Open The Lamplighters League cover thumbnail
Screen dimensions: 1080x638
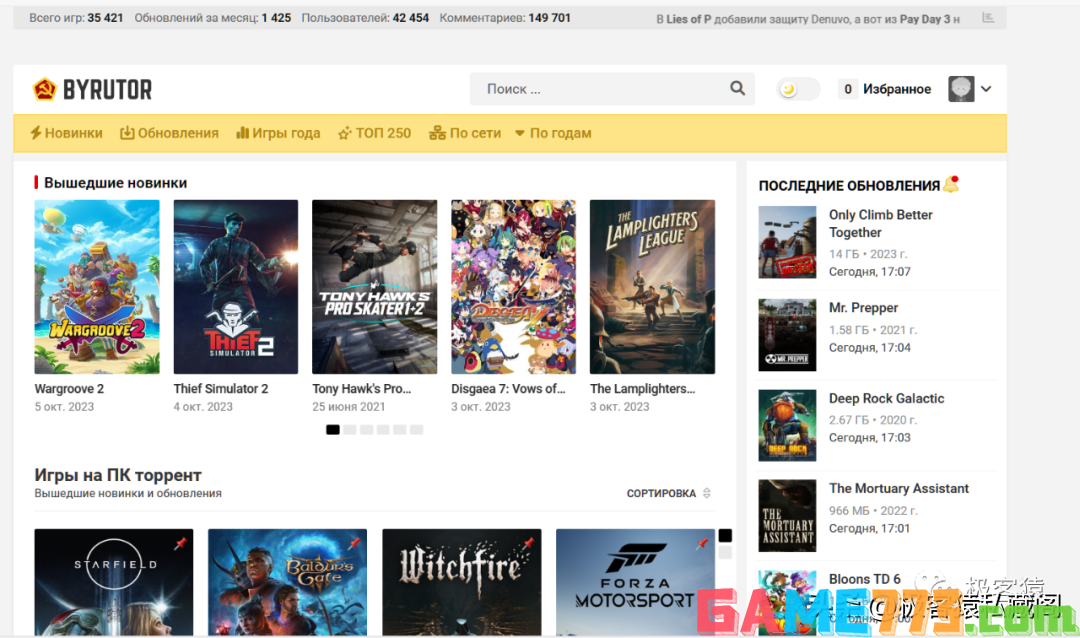pyautogui.click(x=652, y=287)
